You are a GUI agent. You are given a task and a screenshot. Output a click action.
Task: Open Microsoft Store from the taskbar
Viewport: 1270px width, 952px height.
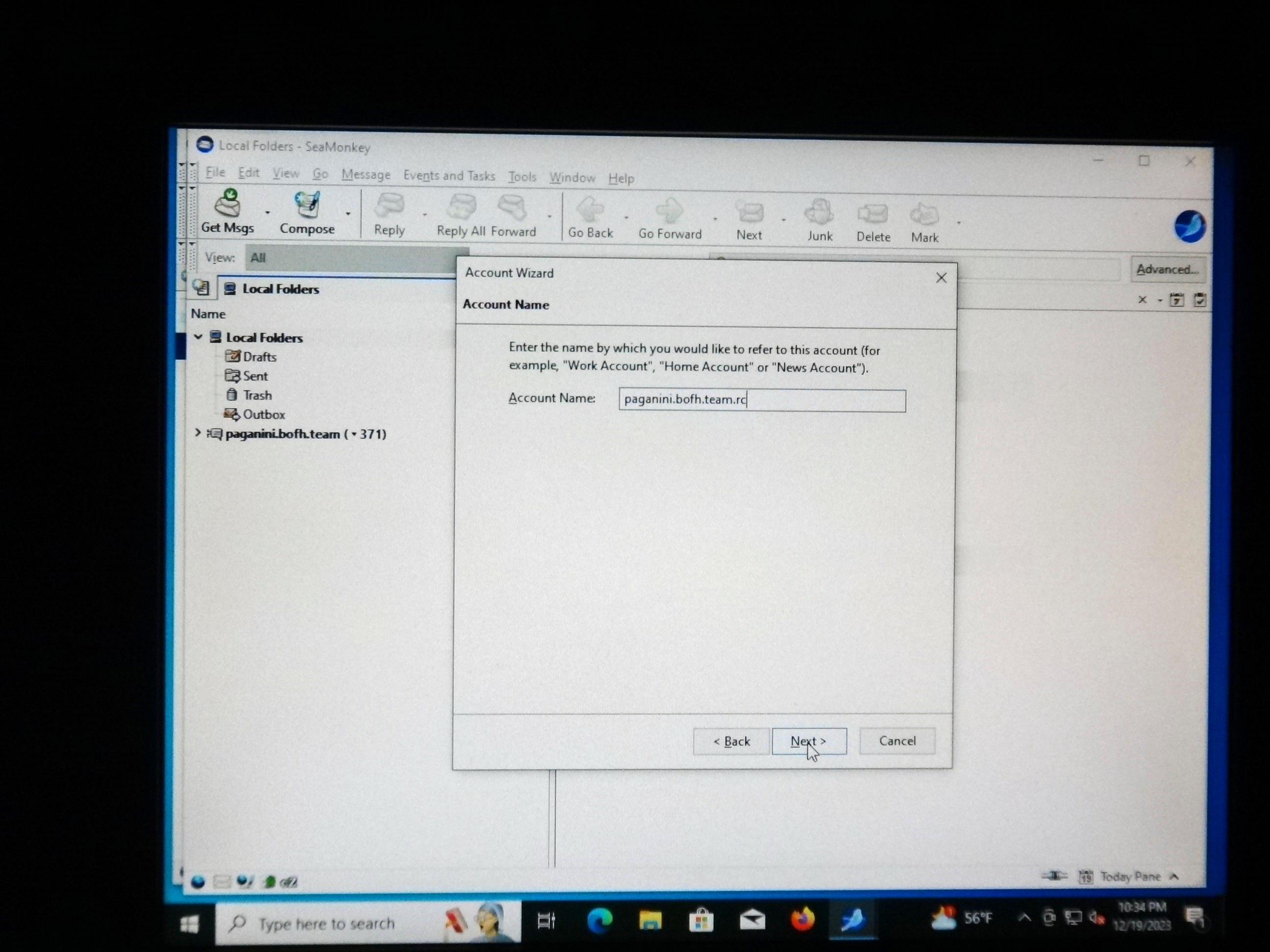coord(701,921)
